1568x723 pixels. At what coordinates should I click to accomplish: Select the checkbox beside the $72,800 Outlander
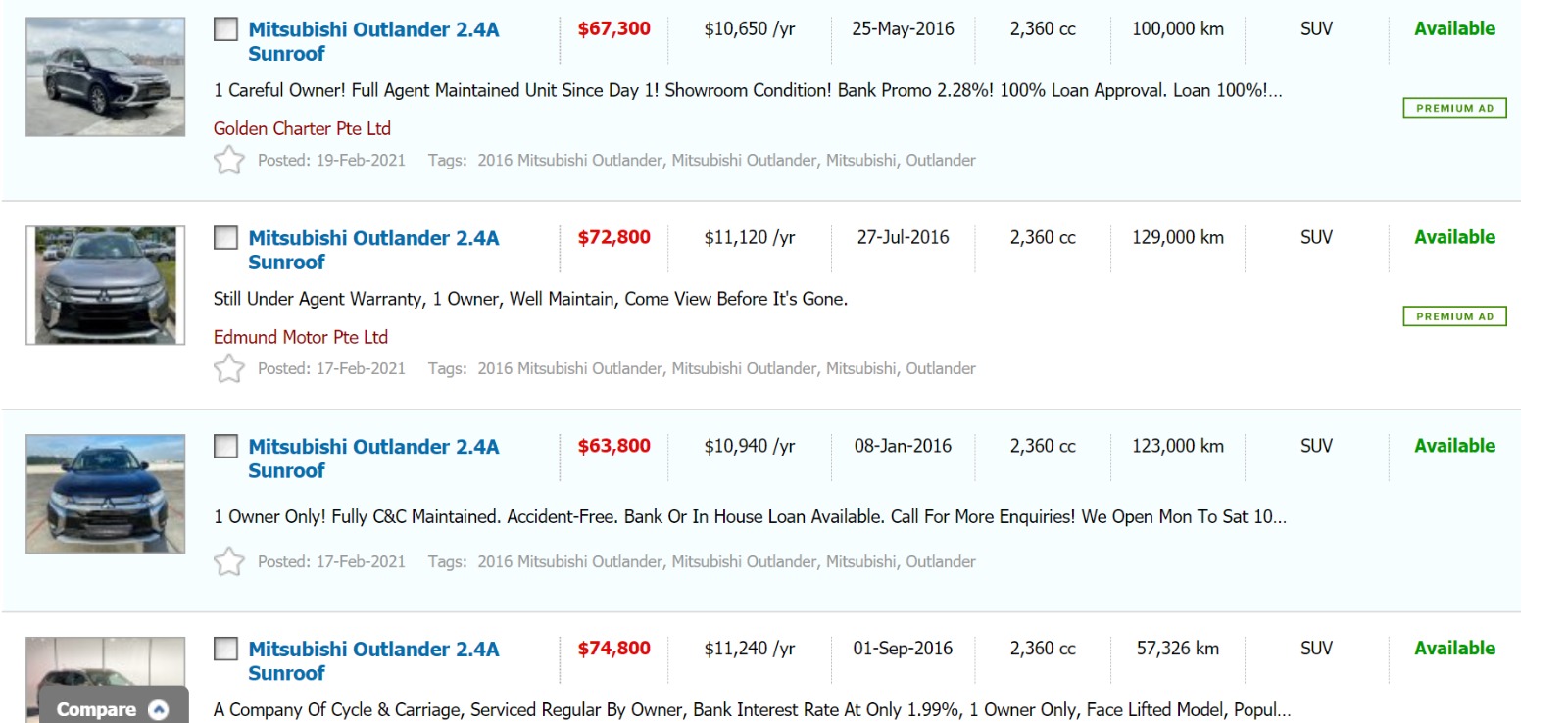[225, 238]
